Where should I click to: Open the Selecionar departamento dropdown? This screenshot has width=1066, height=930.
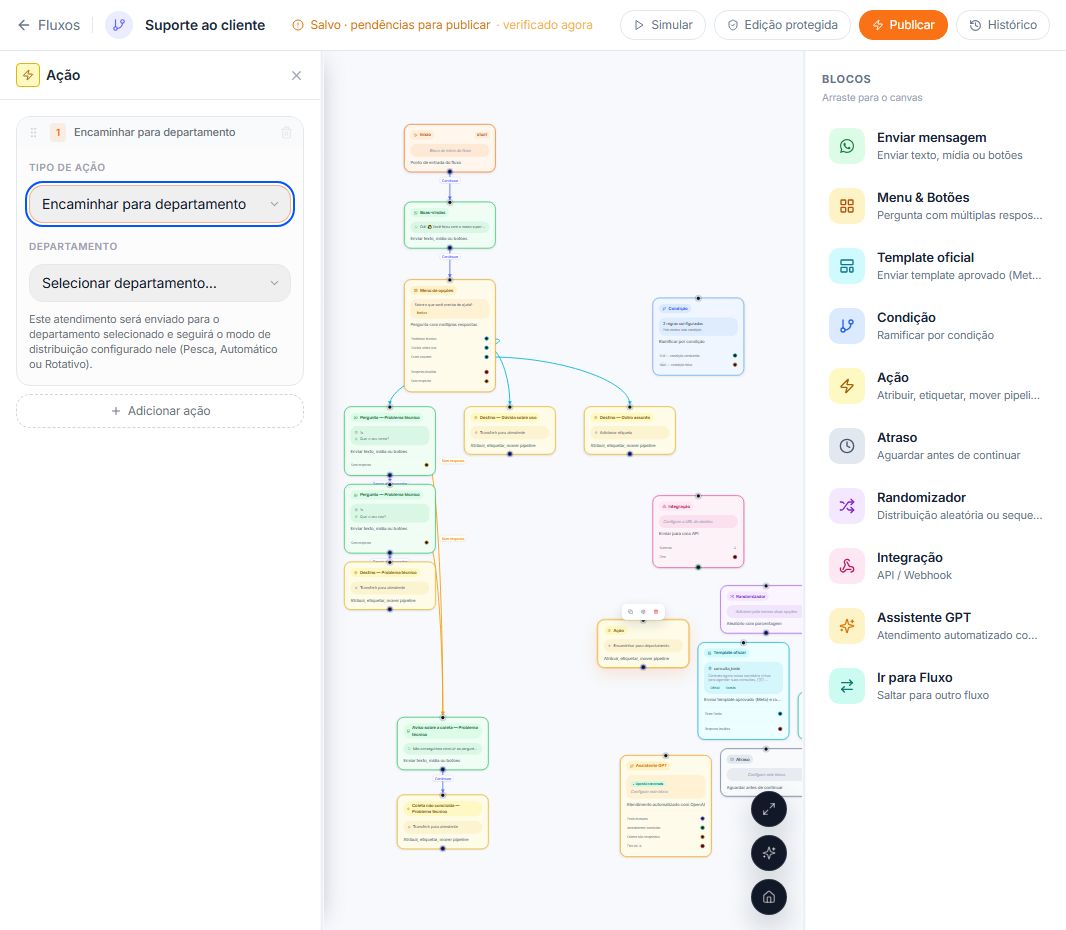160,283
